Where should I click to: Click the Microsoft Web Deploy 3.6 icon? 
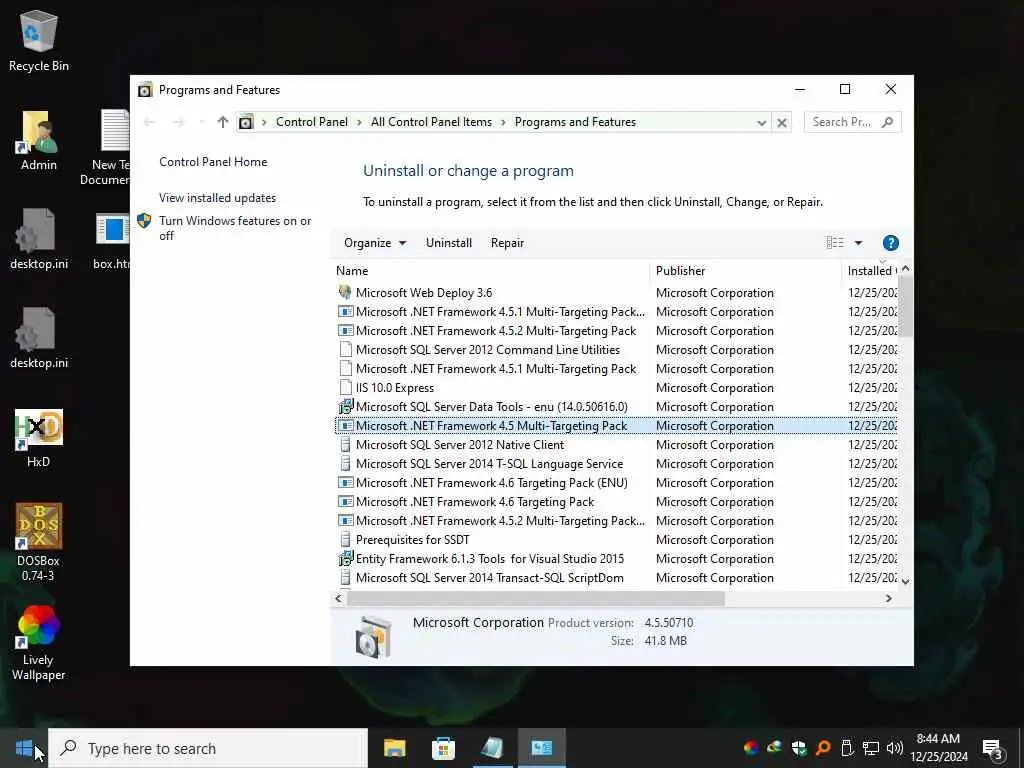pyautogui.click(x=345, y=293)
